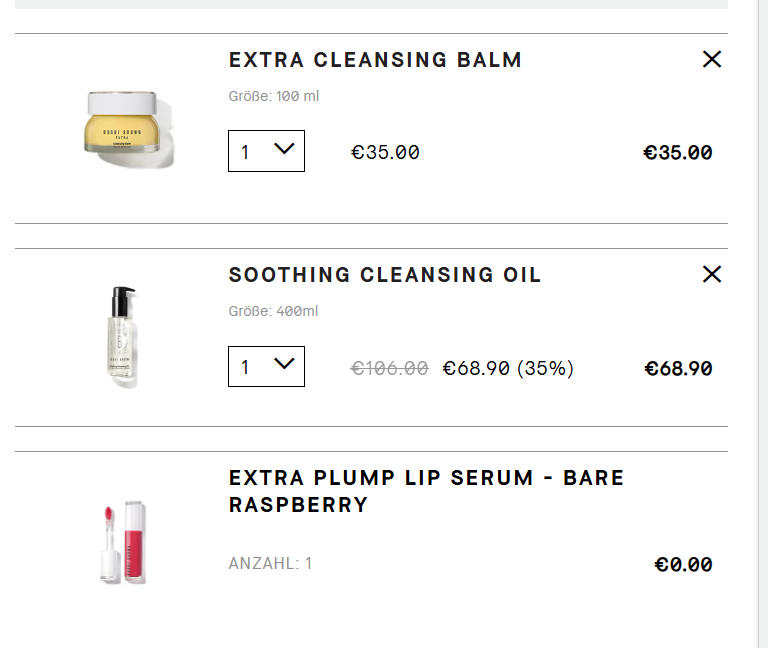768x648 pixels.
Task: Click the crossed-out €106.00 original price
Action: pos(389,369)
